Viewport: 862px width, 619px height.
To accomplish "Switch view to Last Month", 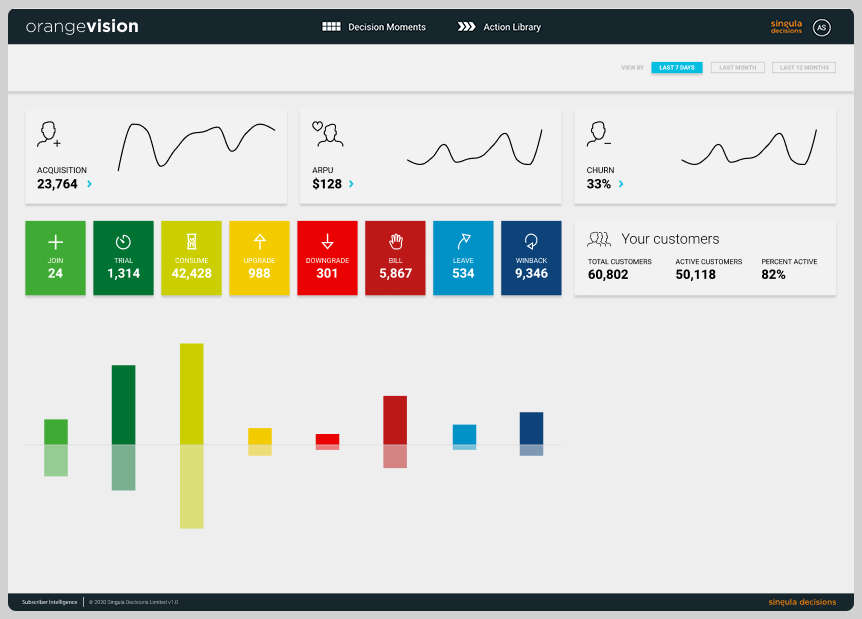I will tap(738, 68).
